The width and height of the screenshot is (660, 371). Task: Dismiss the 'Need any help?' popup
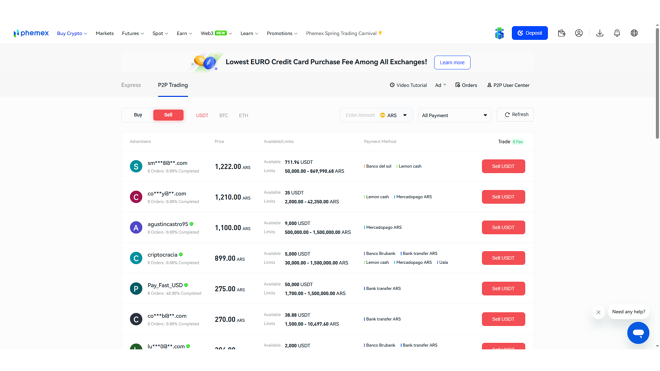click(x=598, y=312)
